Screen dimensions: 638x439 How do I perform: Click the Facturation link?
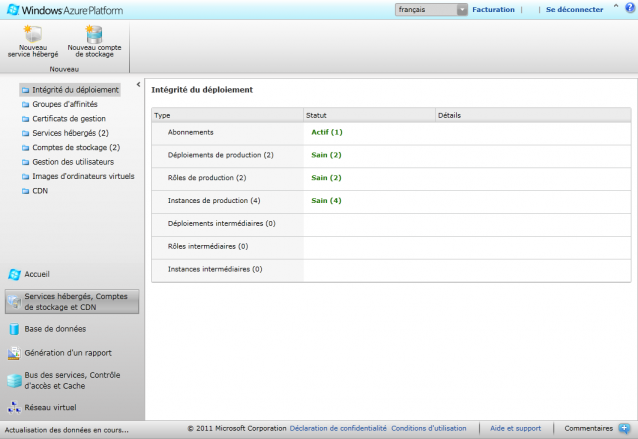493,9
